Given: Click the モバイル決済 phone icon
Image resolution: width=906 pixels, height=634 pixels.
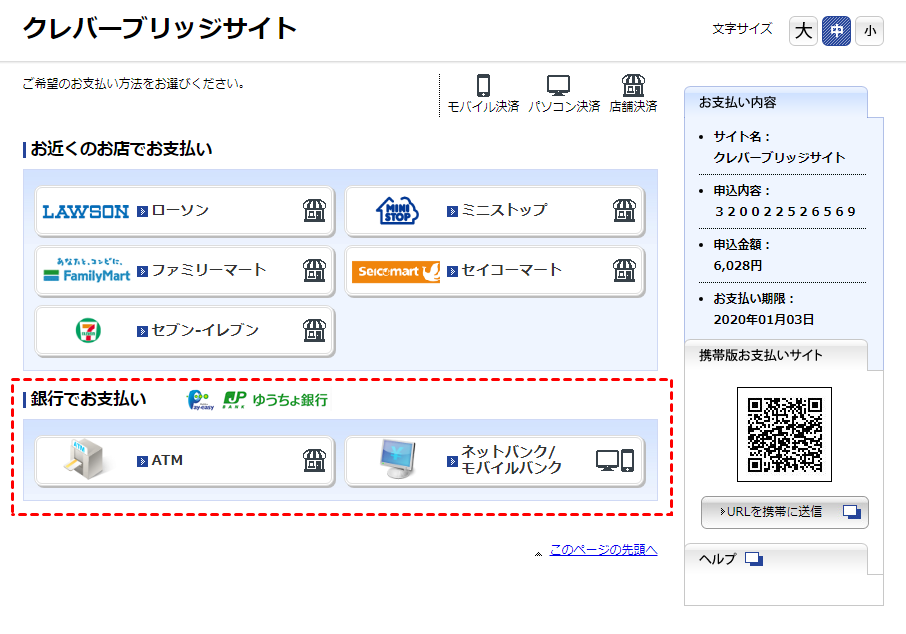Looking at the screenshot, I should (484, 86).
